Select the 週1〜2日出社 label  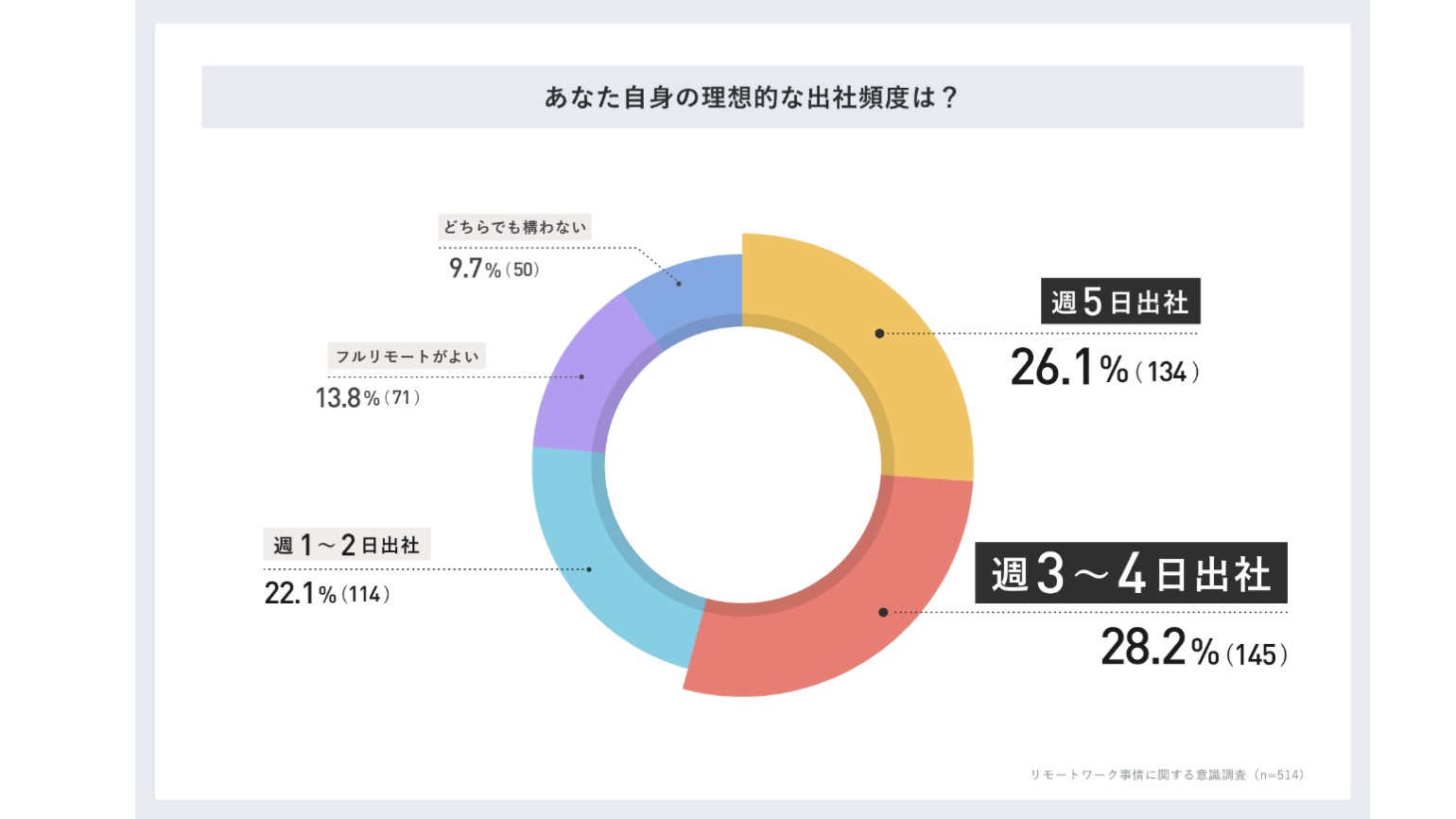(x=346, y=545)
